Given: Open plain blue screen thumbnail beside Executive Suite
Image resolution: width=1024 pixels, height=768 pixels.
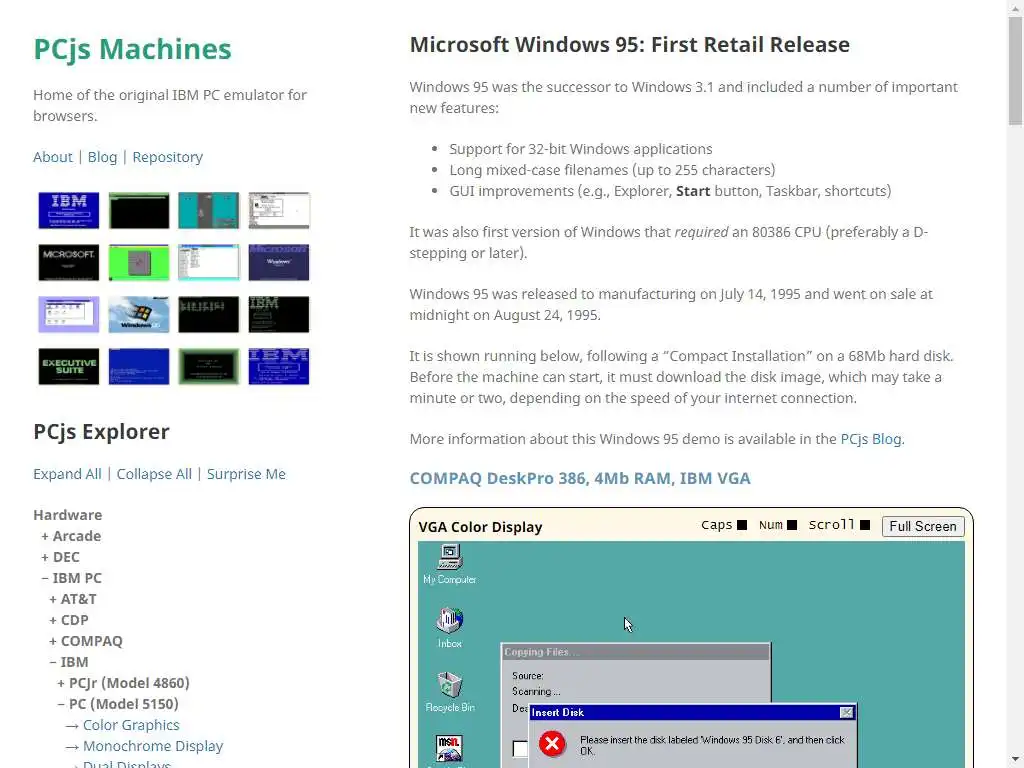Looking at the screenshot, I should (x=139, y=366).
